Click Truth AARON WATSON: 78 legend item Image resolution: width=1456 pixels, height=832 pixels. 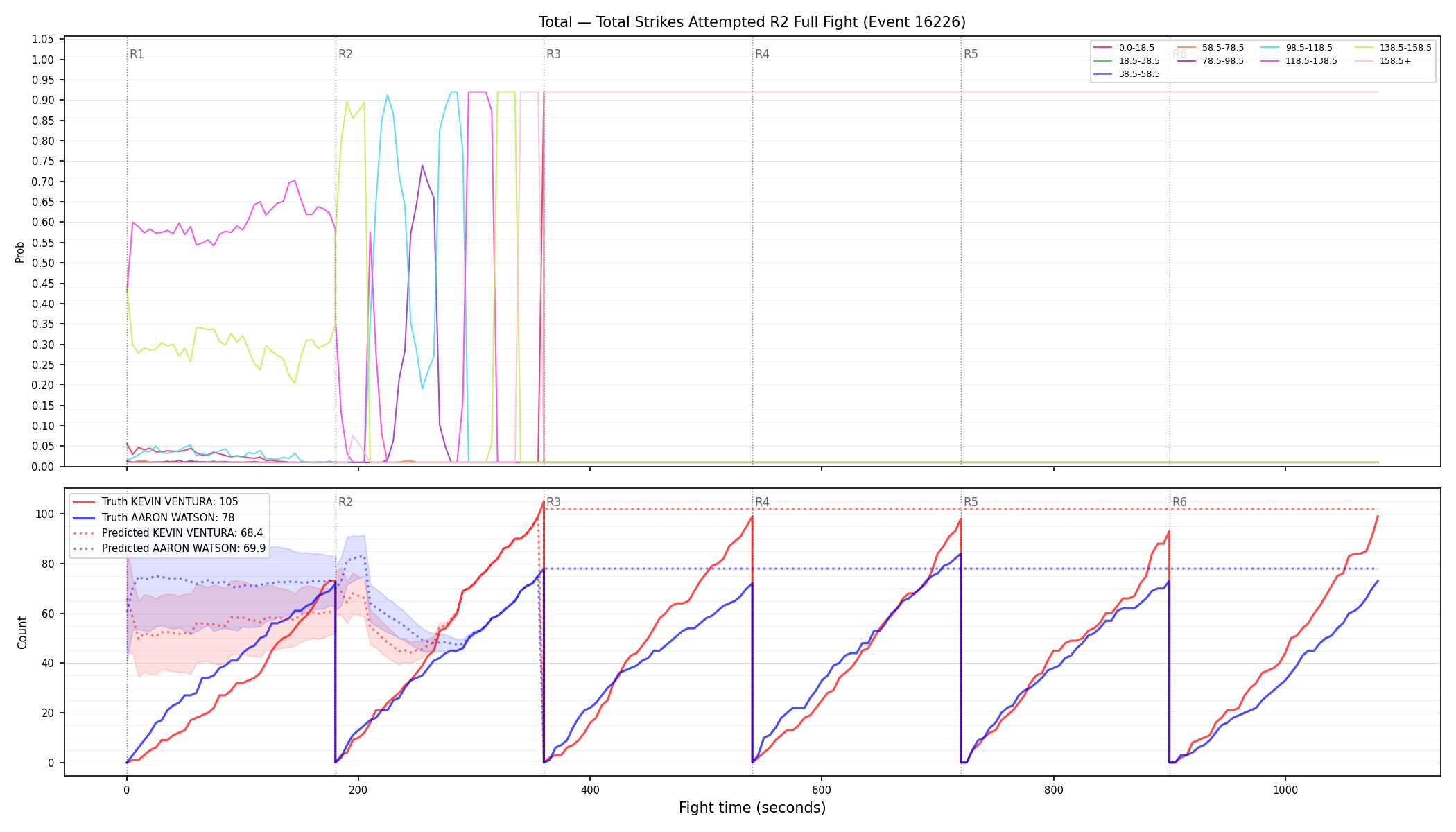tap(154, 517)
